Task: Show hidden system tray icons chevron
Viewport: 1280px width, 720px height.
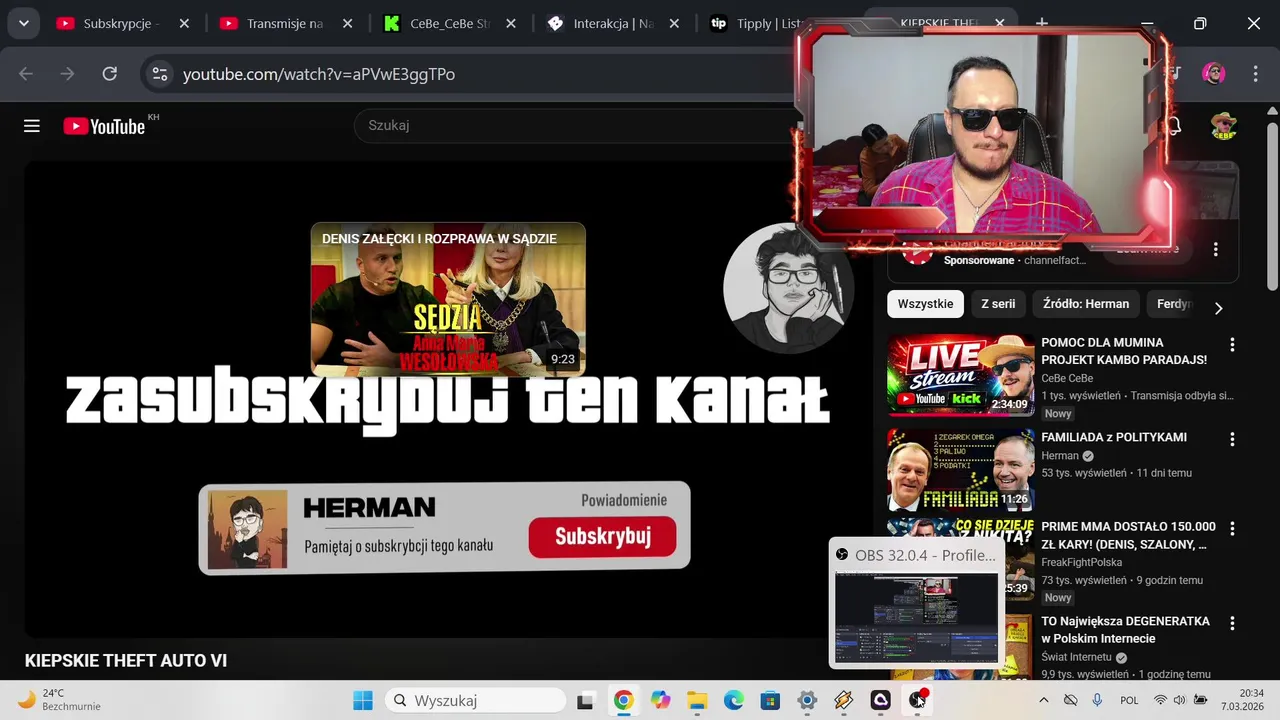Action: click(1044, 700)
